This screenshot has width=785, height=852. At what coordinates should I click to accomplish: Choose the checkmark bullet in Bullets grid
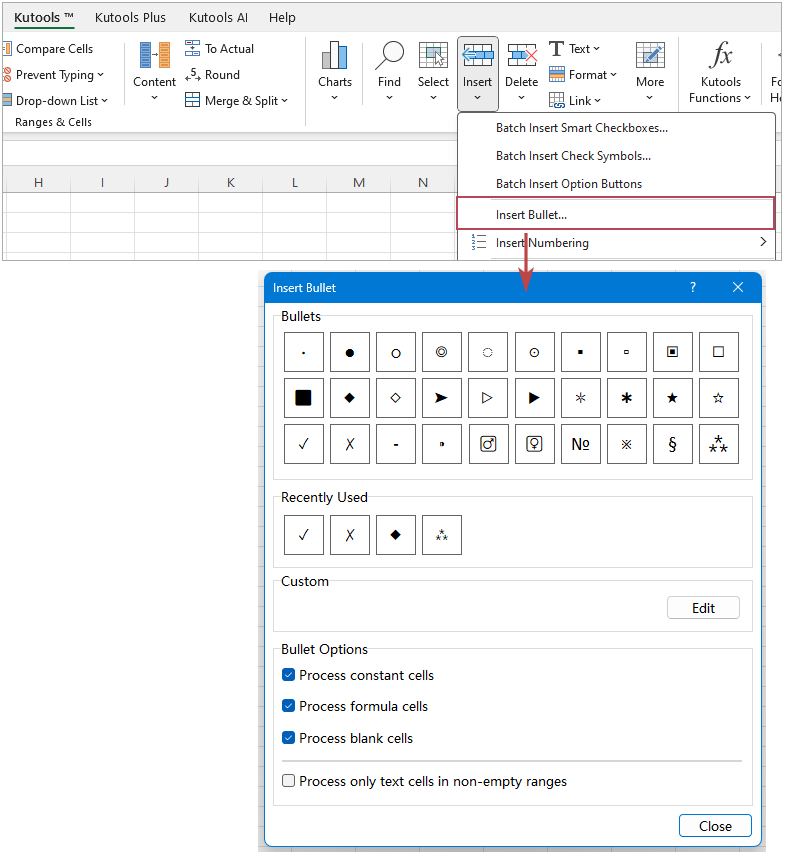pos(304,444)
